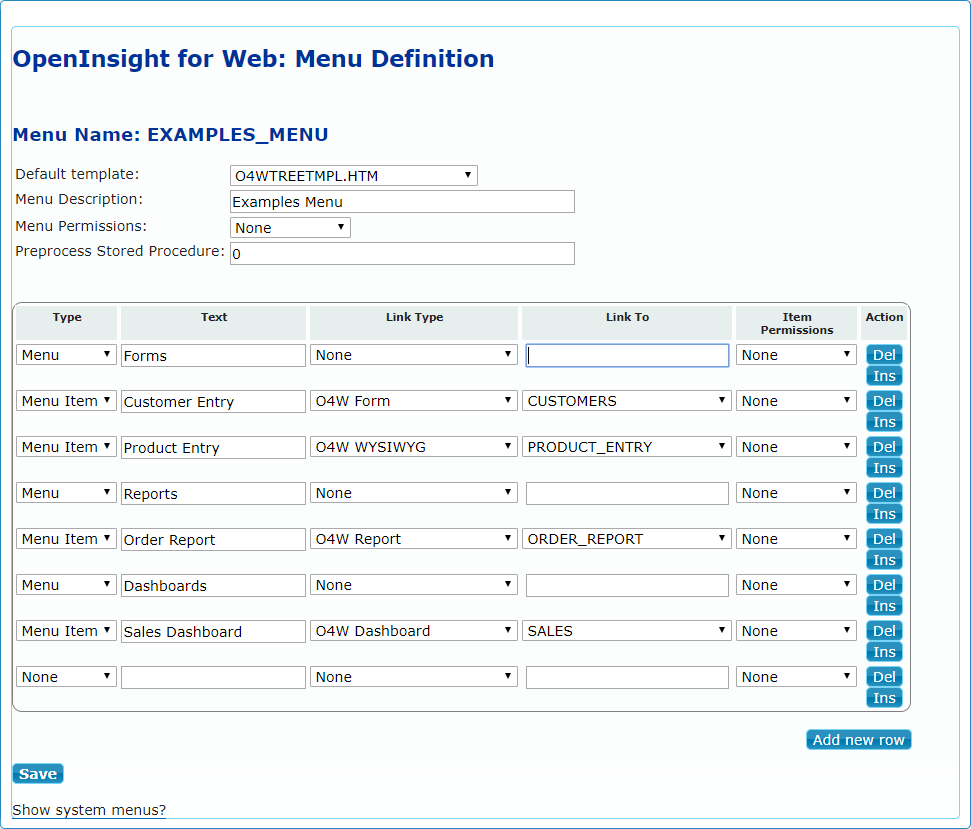Edit the Menu Description field
This screenshot has width=971, height=829.
(402, 202)
